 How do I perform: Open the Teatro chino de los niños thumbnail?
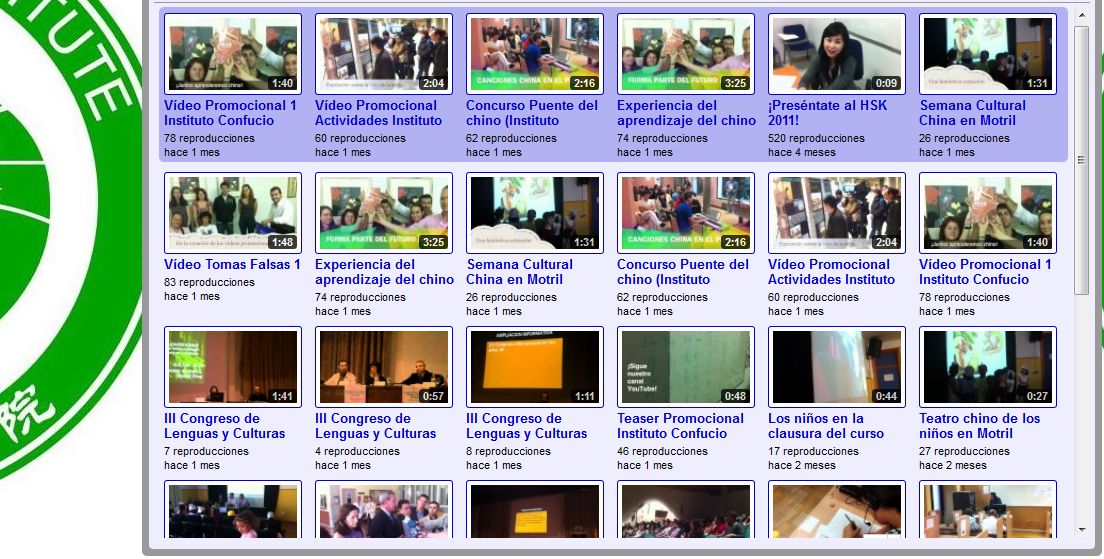tap(988, 367)
